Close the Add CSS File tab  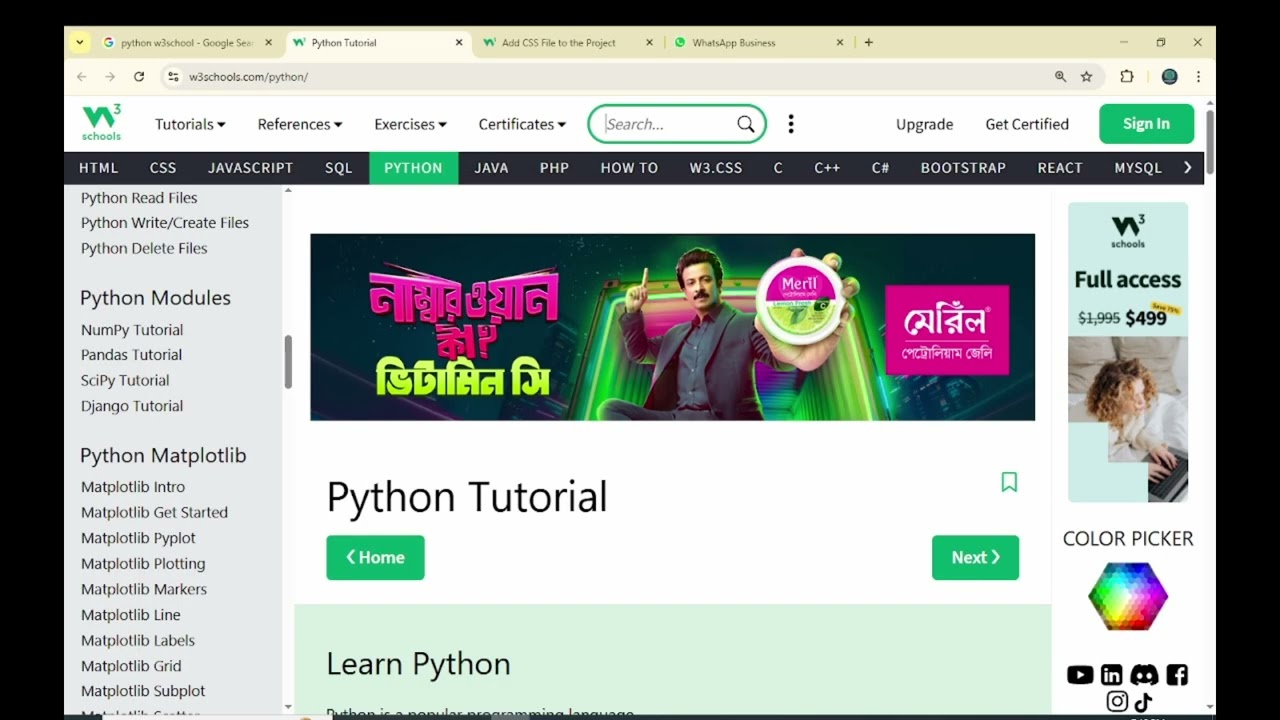point(649,43)
